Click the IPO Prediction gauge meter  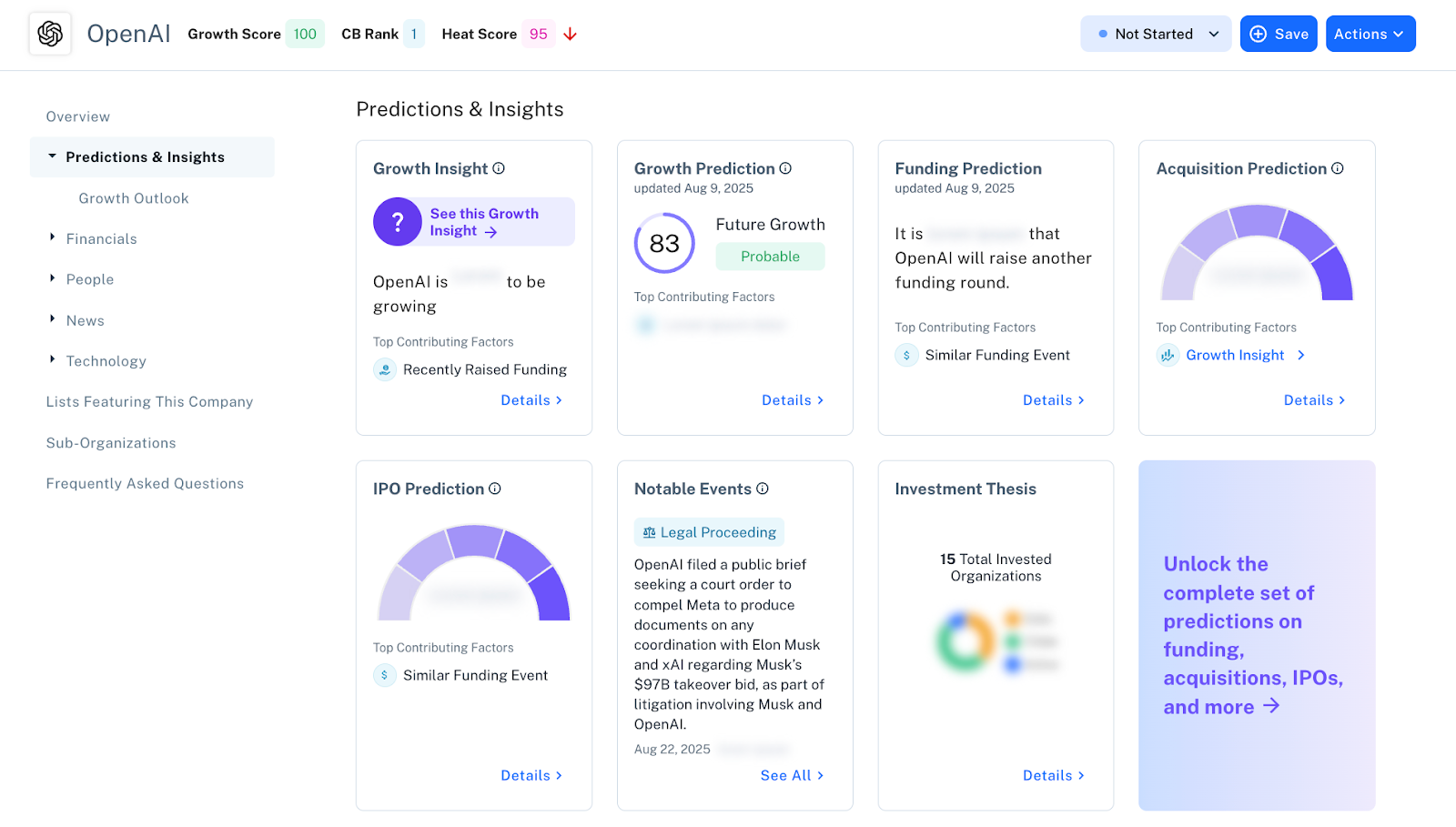[473, 573]
